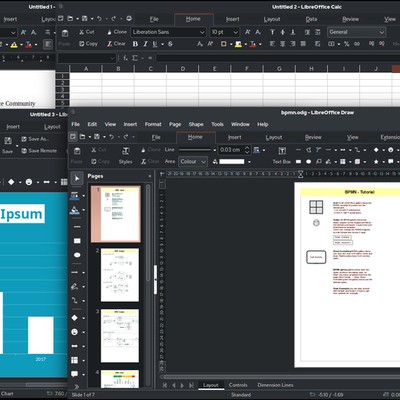Click Clone formatting in the Calc ribbon

(117, 32)
